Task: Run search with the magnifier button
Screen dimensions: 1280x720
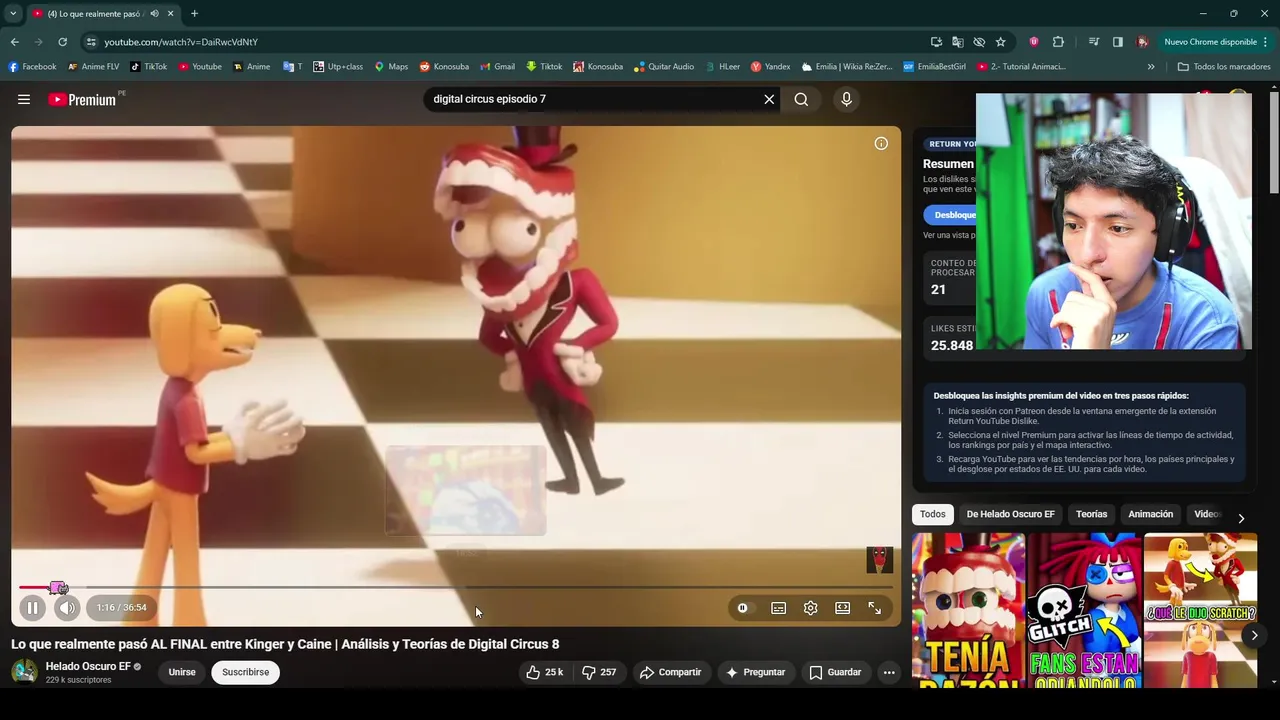Action: coord(801,99)
